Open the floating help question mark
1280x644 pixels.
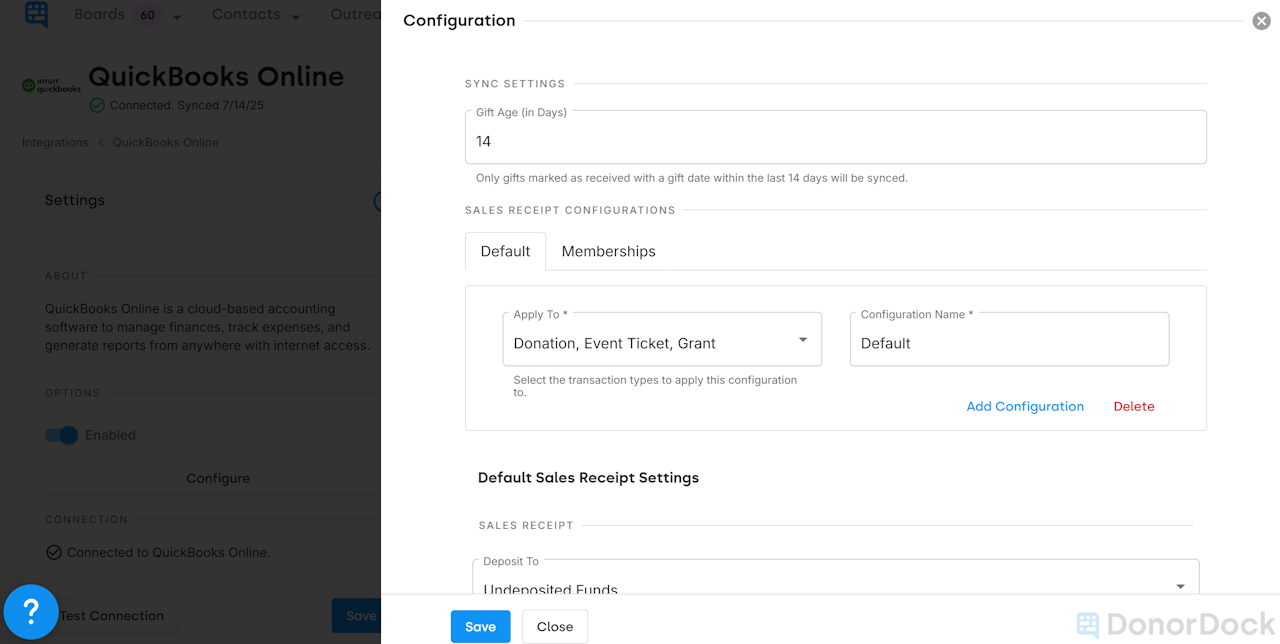pos(31,612)
